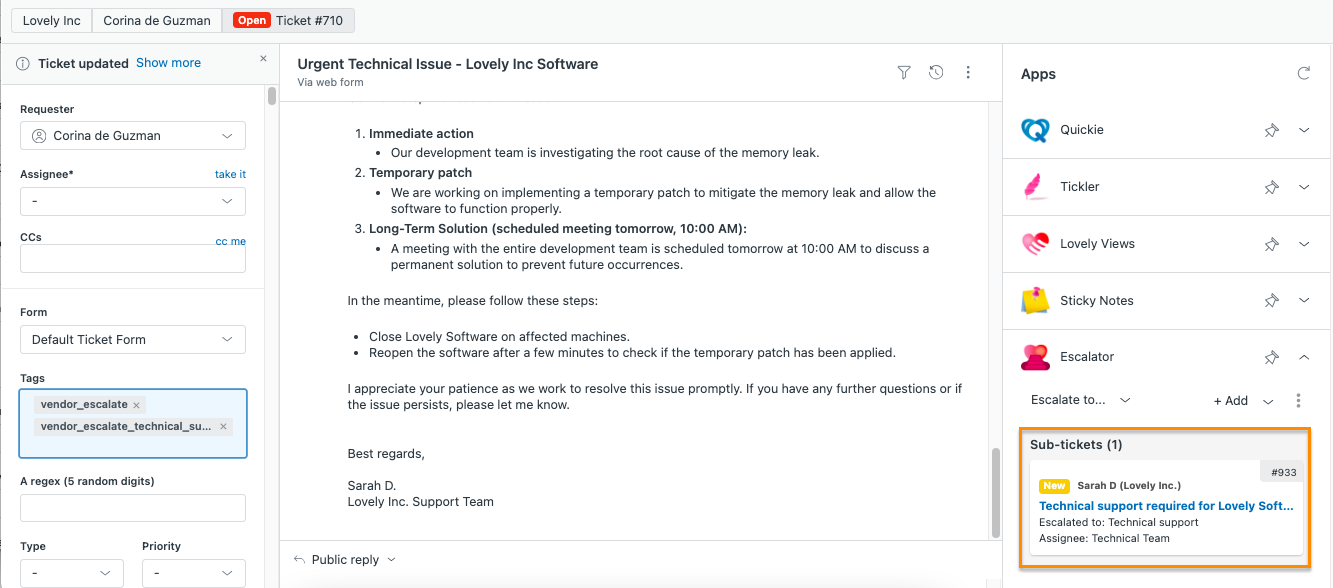The height and width of the screenshot is (588, 1333).
Task: Click the Sarah D (Lovely Inc.) name on sub-ticket
Action: coord(1128,486)
